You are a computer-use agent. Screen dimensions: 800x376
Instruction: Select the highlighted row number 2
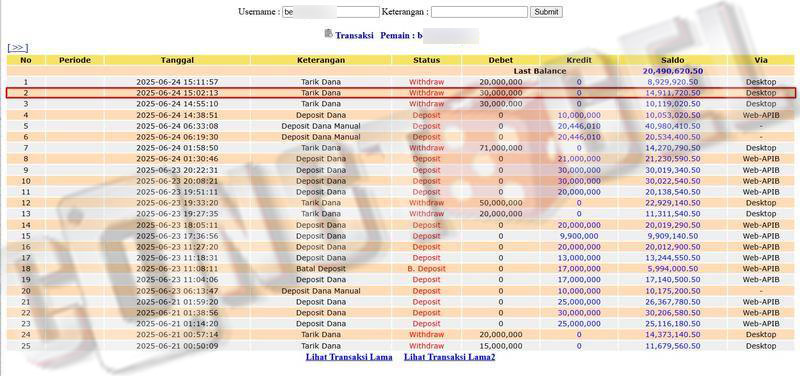pyautogui.click(x=401, y=93)
